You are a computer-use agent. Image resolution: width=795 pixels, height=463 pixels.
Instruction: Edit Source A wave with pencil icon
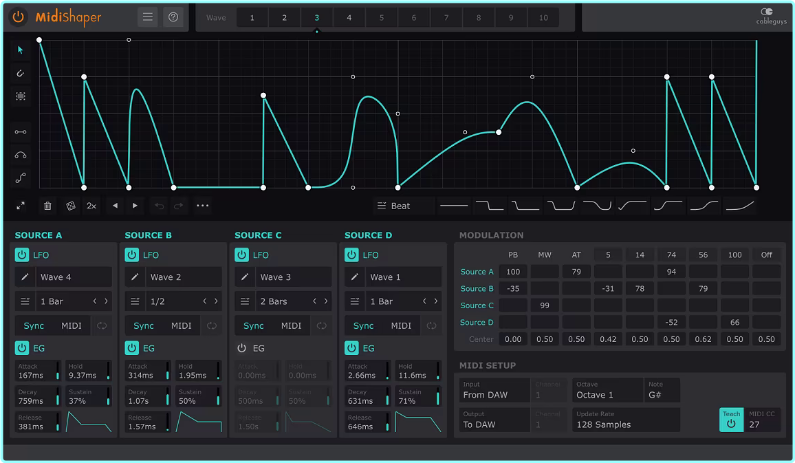(x=25, y=277)
